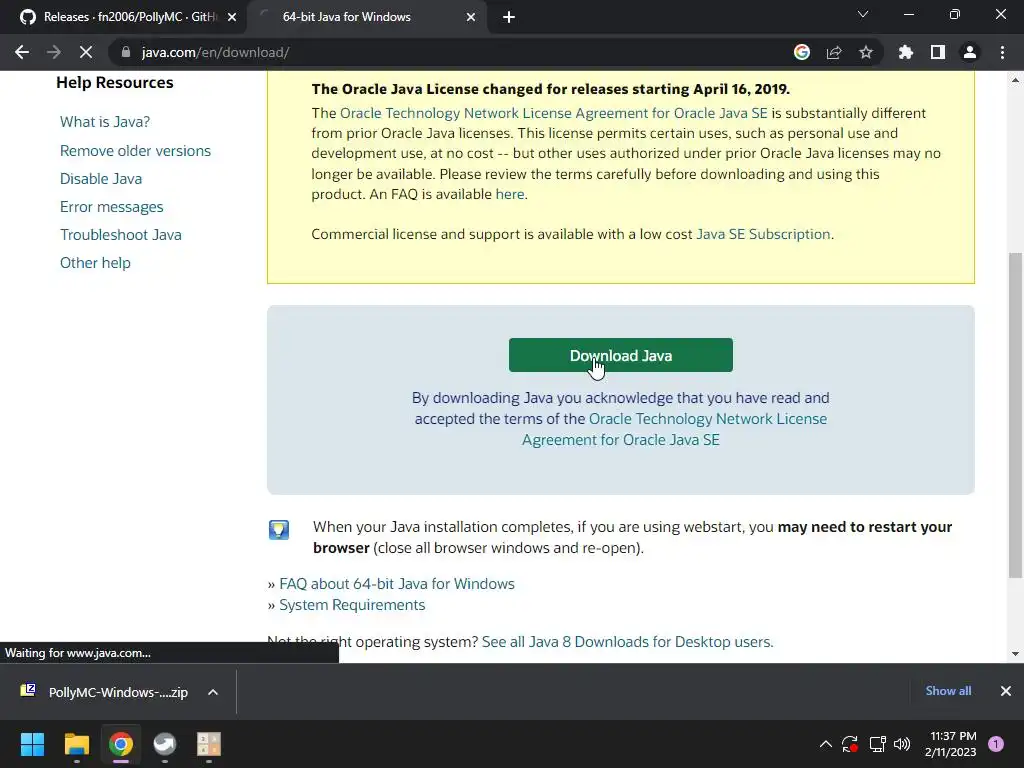Click the scrollbar up arrow
Screen dimensions: 1024x768
(1015, 80)
